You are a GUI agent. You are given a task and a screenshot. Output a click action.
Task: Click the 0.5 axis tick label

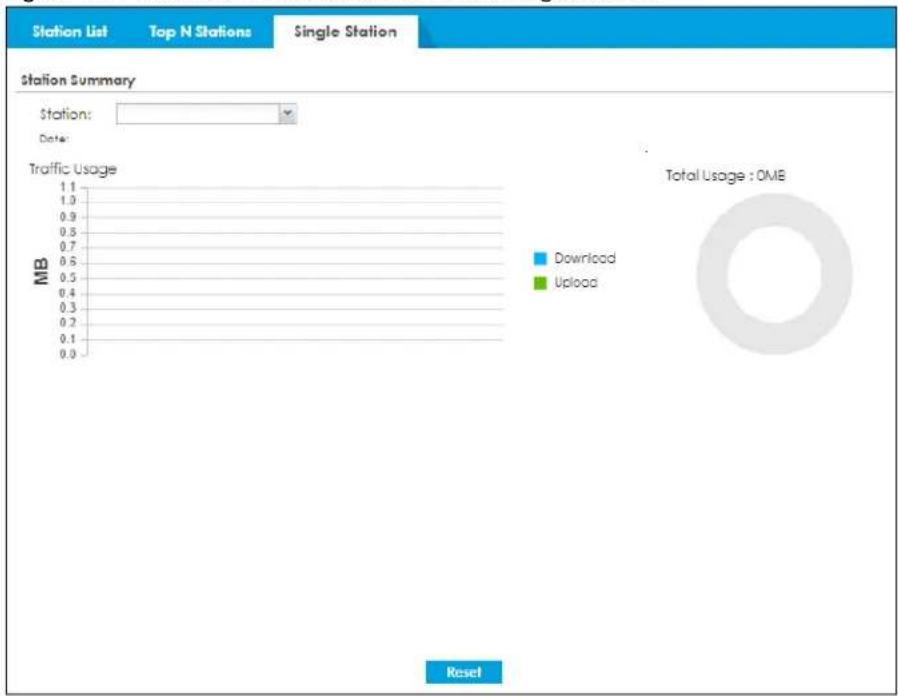(68, 278)
